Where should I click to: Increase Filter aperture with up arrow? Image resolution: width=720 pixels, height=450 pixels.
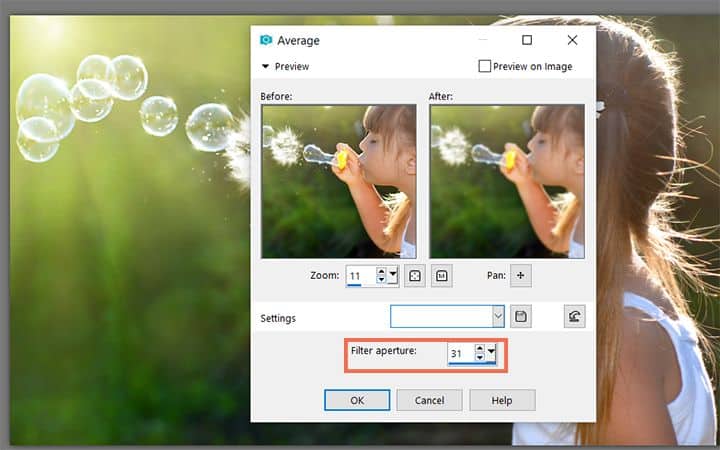click(479, 349)
